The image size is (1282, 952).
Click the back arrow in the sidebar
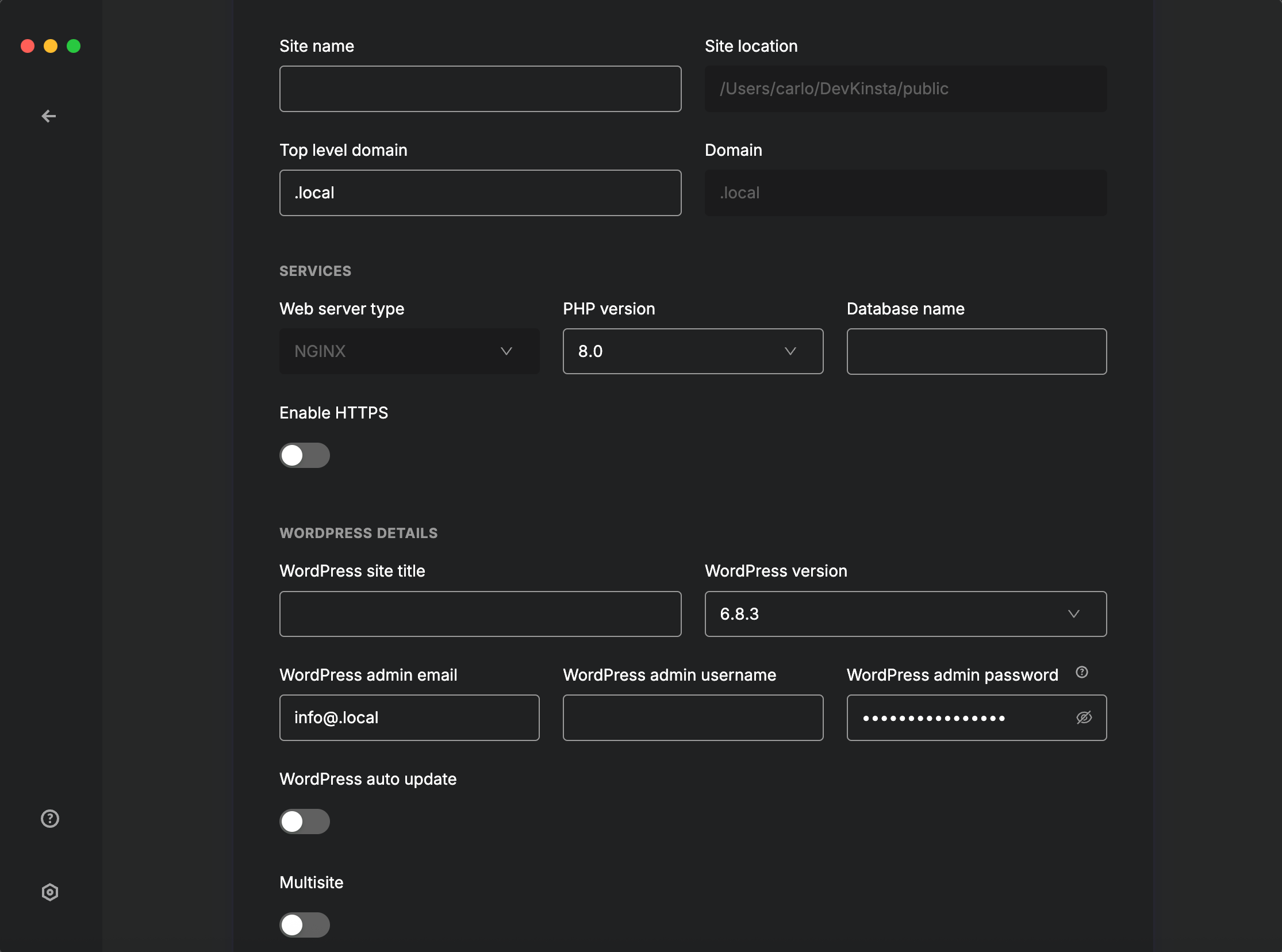pyautogui.click(x=49, y=116)
